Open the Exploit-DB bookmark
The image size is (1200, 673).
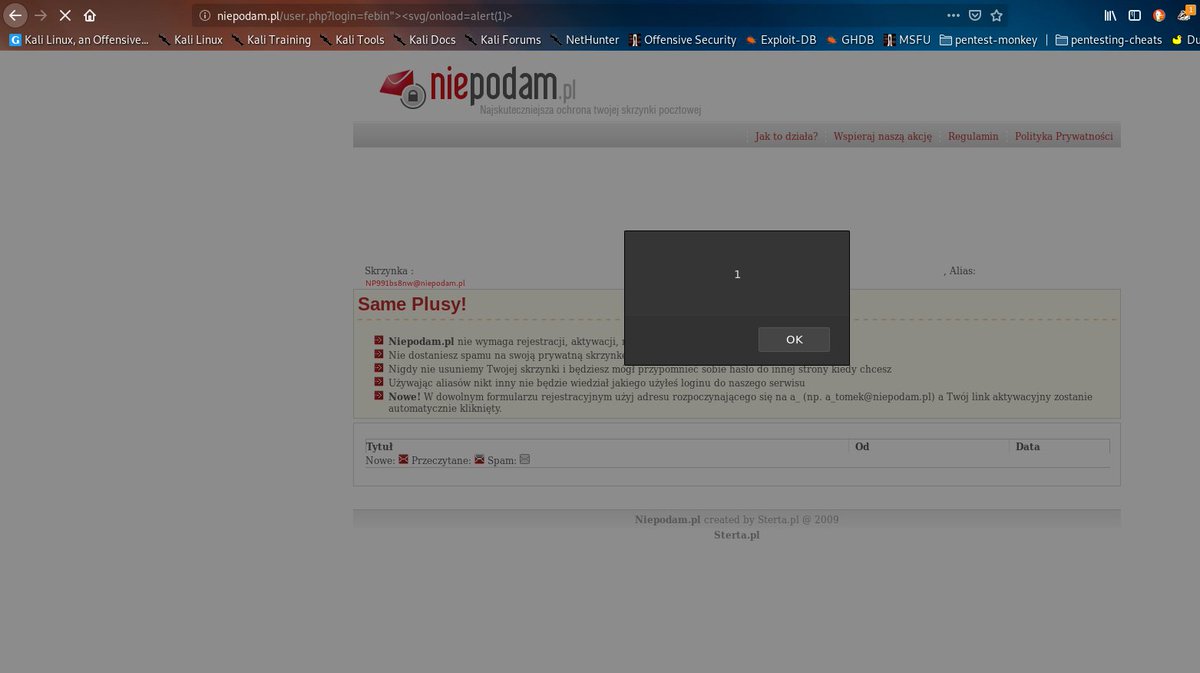pyautogui.click(x=780, y=40)
